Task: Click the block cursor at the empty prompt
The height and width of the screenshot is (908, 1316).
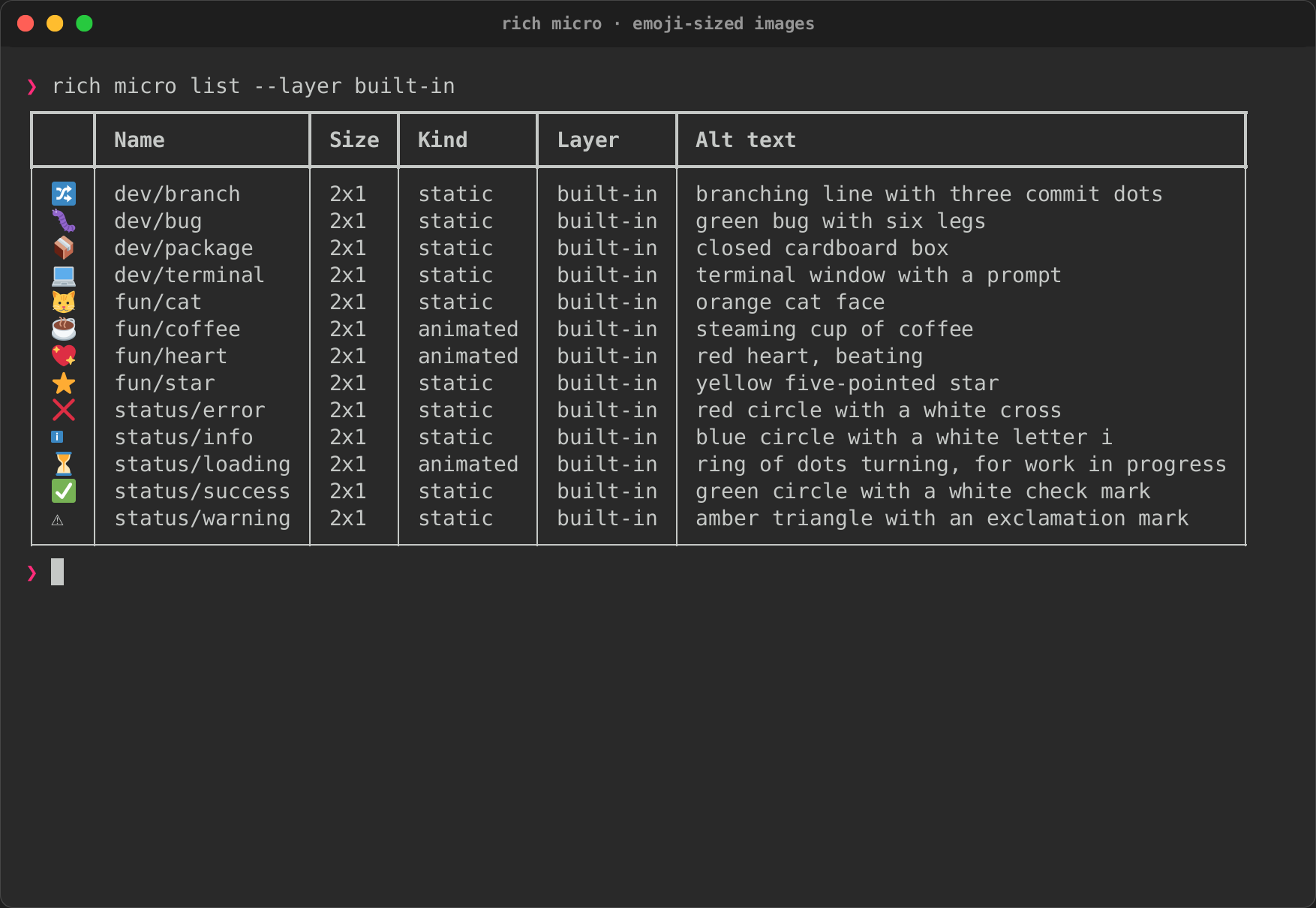Action: pyautogui.click(x=57, y=572)
